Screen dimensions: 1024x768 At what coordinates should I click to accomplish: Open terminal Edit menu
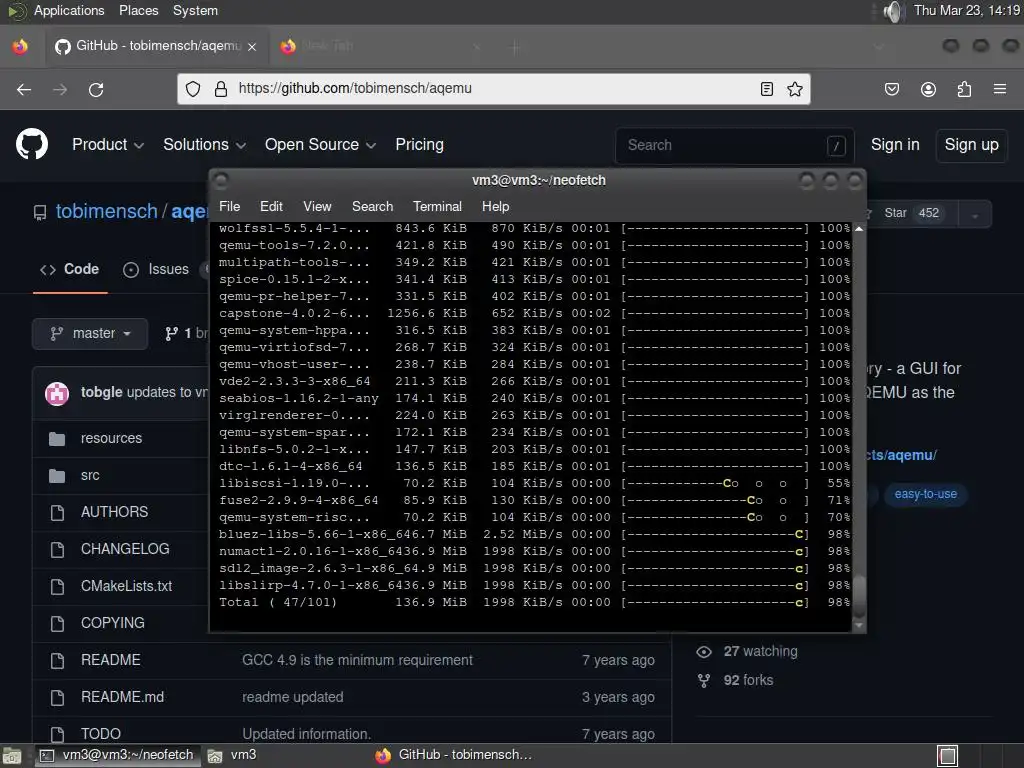(271, 206)
